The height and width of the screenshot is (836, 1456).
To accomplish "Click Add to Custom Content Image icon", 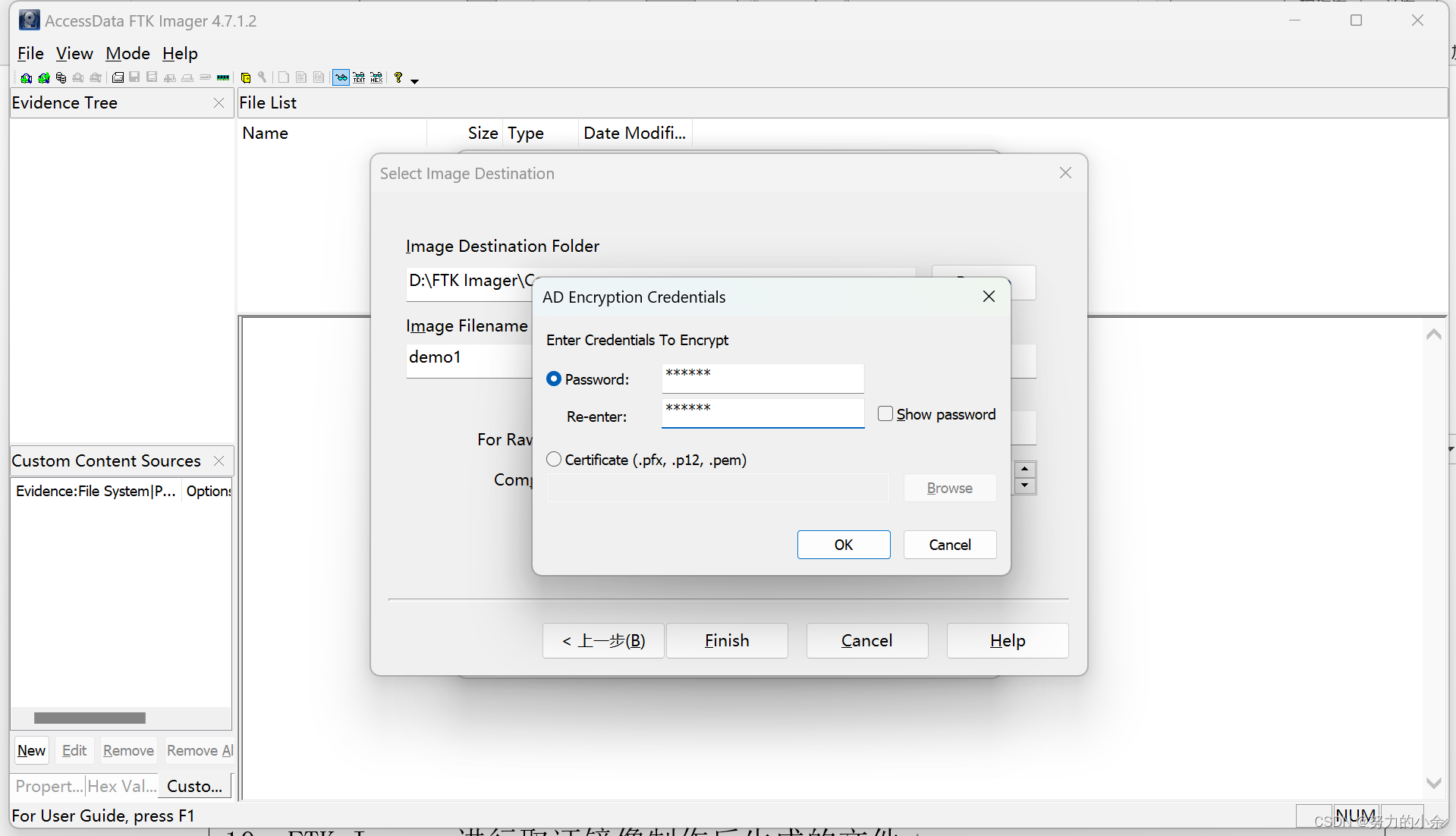I will click(170, 77).
